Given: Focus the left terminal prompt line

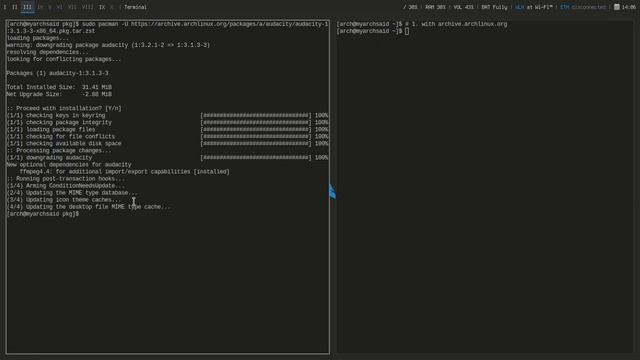Looking at the screenshot, I should pyautogui.click(x=43, y=214).
